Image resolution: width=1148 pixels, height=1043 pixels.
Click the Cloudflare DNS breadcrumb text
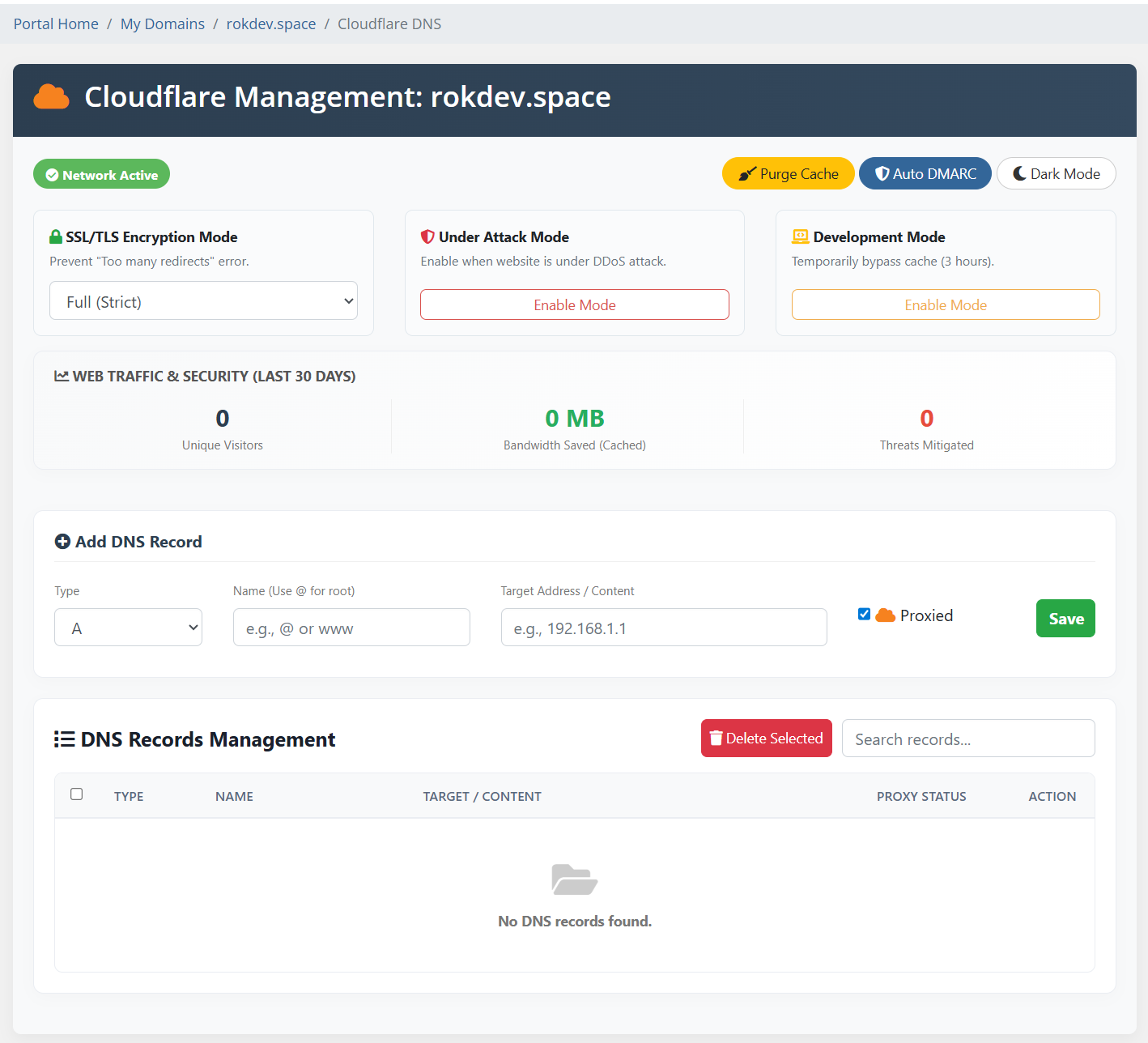389,24
